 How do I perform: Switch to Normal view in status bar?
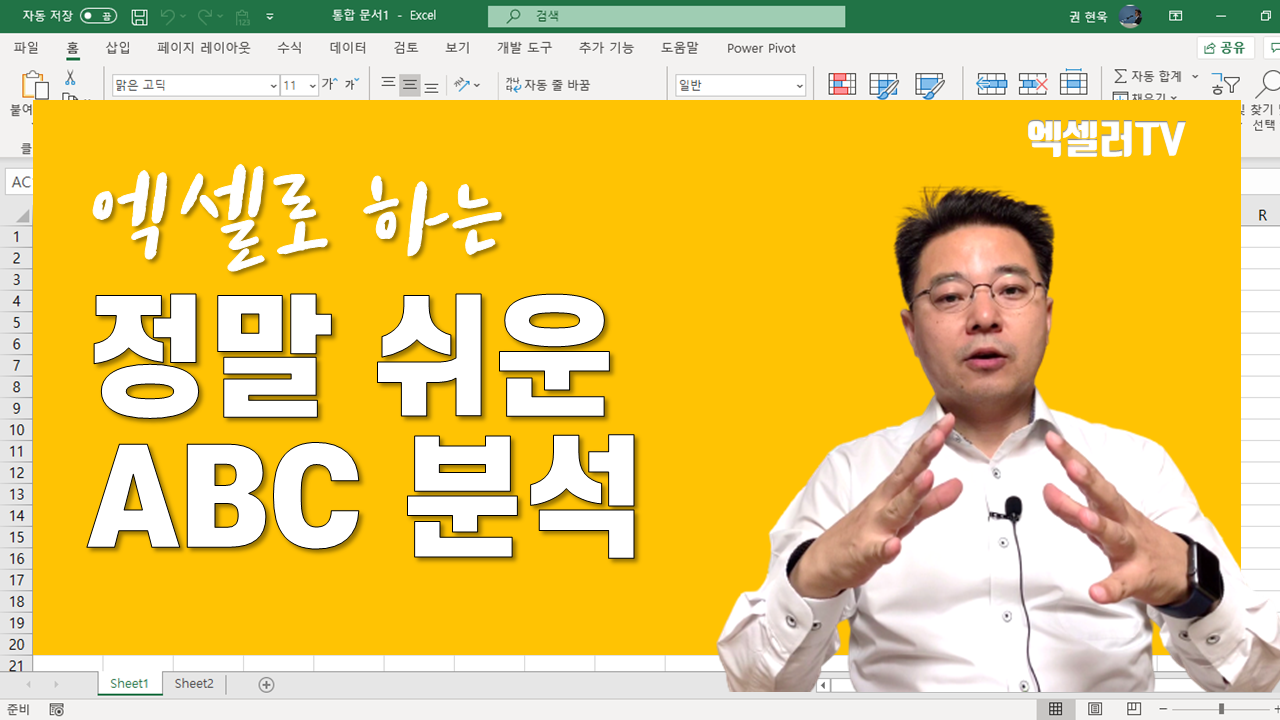[1055, 709]
